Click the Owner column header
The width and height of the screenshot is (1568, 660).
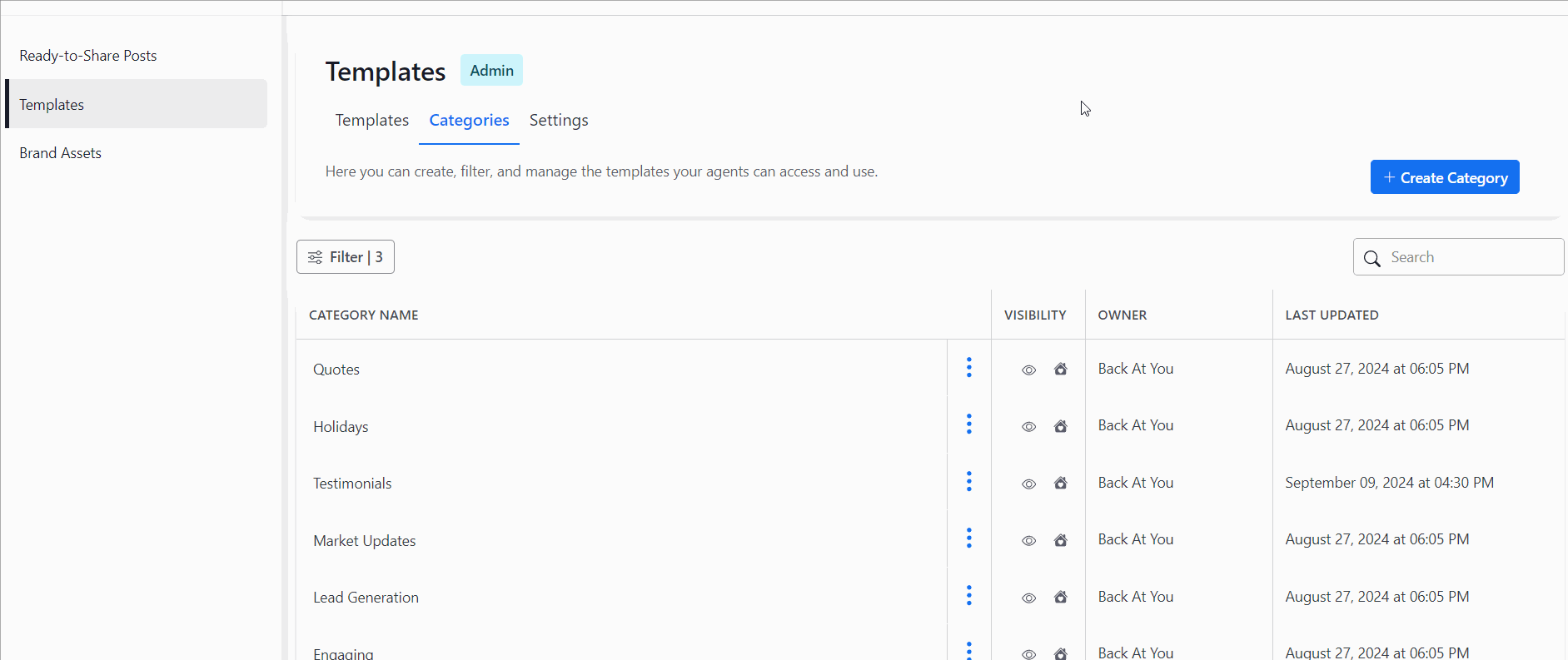(x=1122, y=315)
